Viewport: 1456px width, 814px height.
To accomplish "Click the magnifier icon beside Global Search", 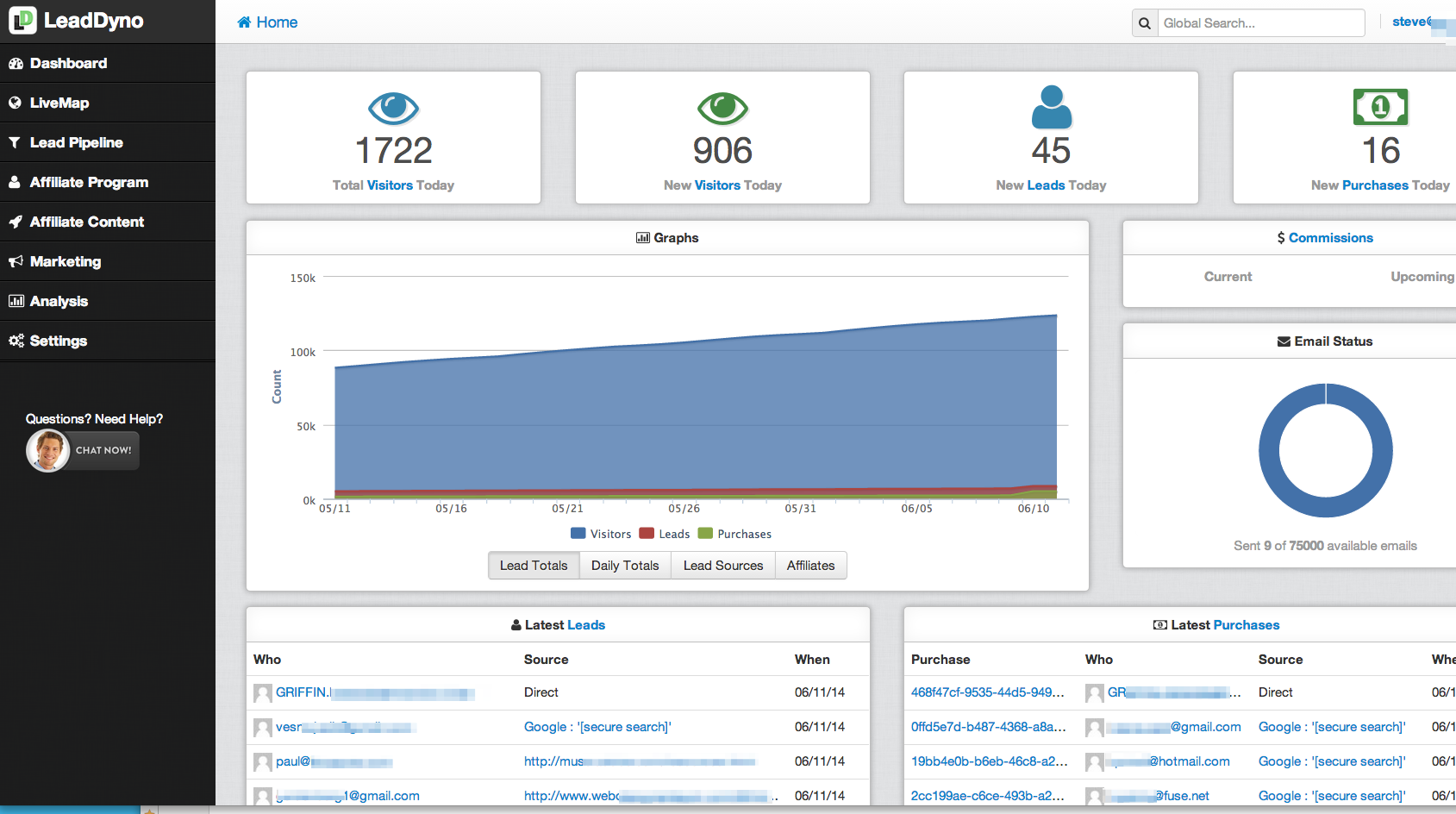I will (x=1145, y=23).
